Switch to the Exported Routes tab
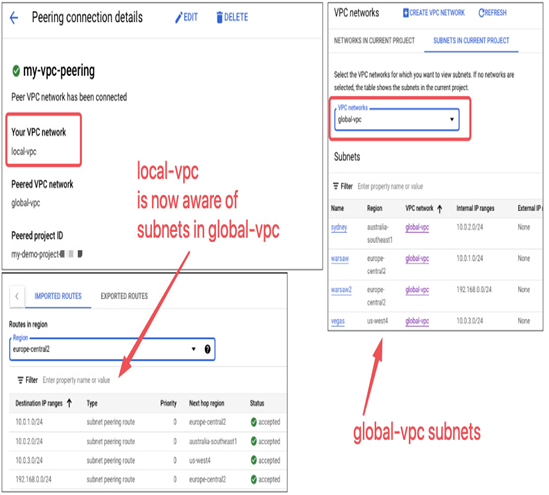Viewport: 549px width, 495px height. (x=124, y=297)
